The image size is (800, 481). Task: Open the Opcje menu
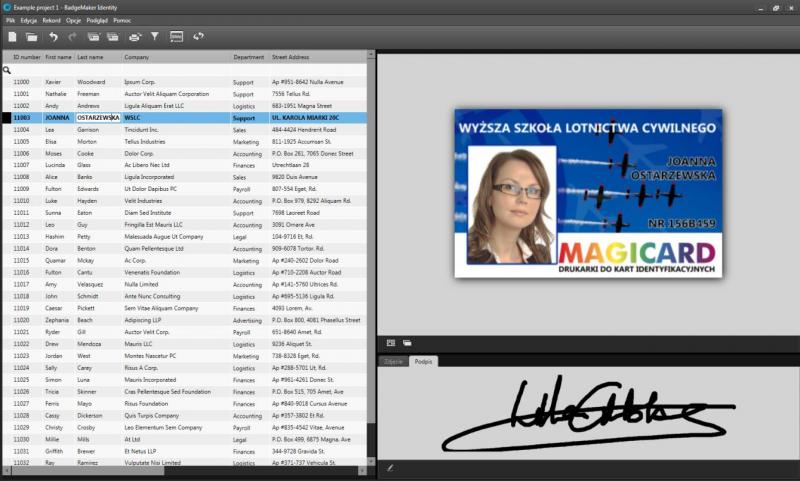tap(73, 20)
